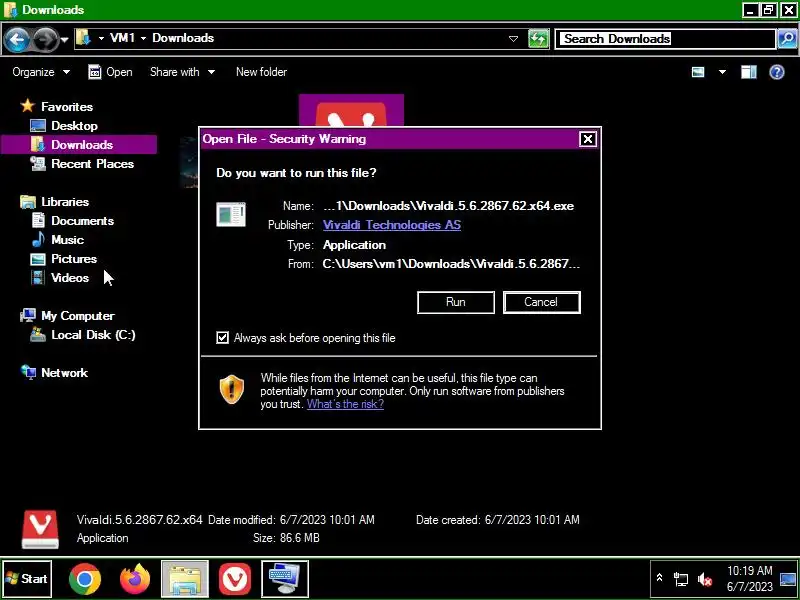Click the File Explorer taskbar icon
Viewport: 800px width, 600px height.
click(x=185, y=579)
